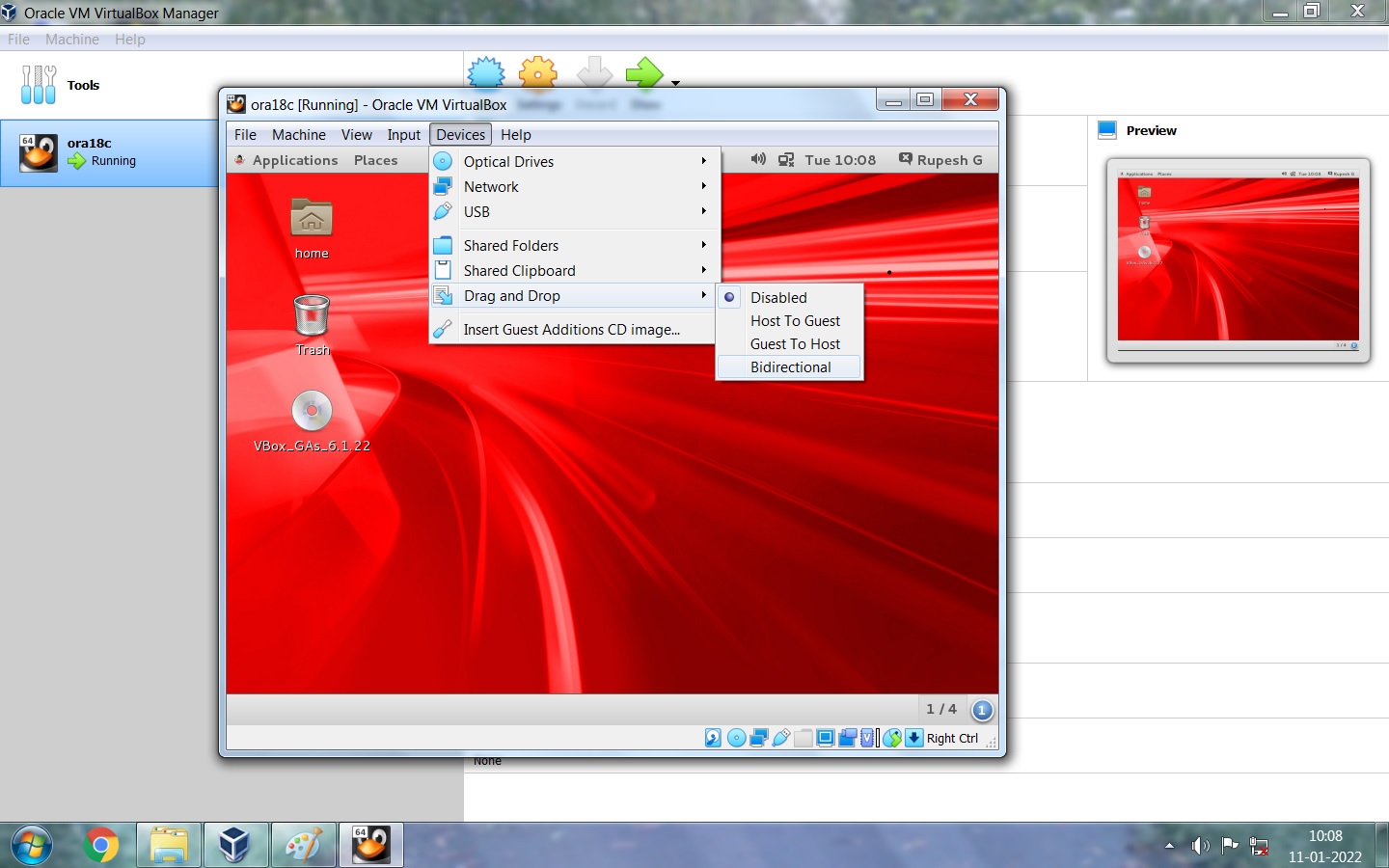This screenshot has height=868, width=1389.
Task: Click the New blue burst toolbar icon
Action: (486, 72)
